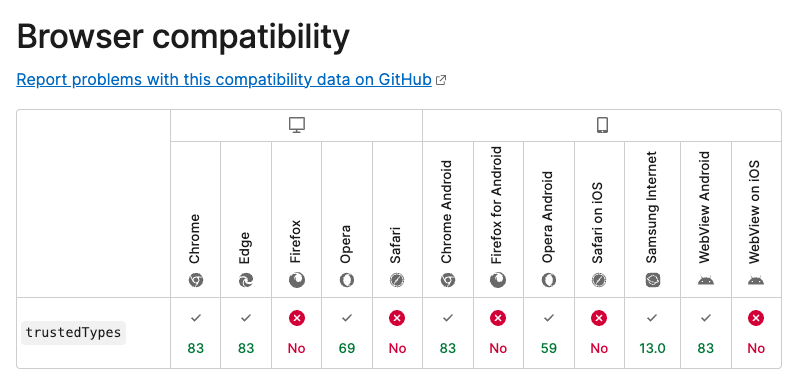Click the external link icon beside GitHub
799x383 pixels.
coord(441,80)
